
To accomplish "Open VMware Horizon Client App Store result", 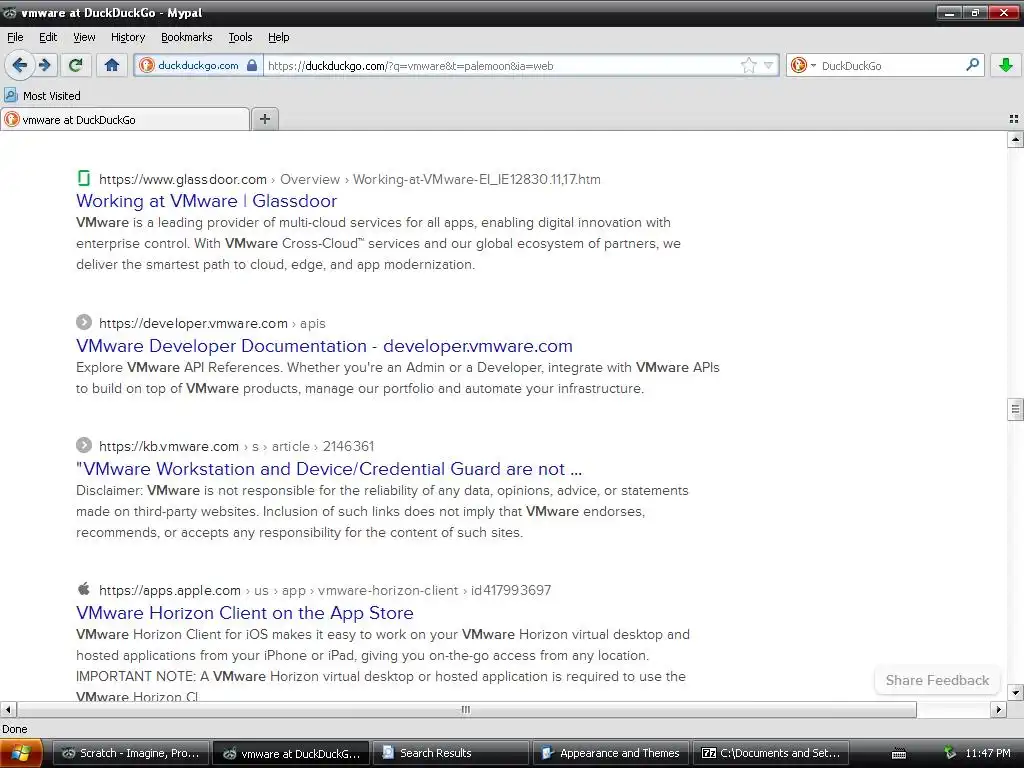I will [x=244, y=613].
